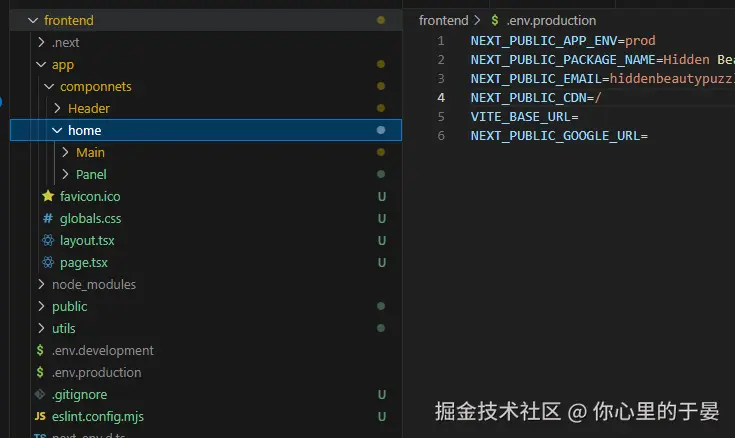Open the Main folder

[90, 153]
